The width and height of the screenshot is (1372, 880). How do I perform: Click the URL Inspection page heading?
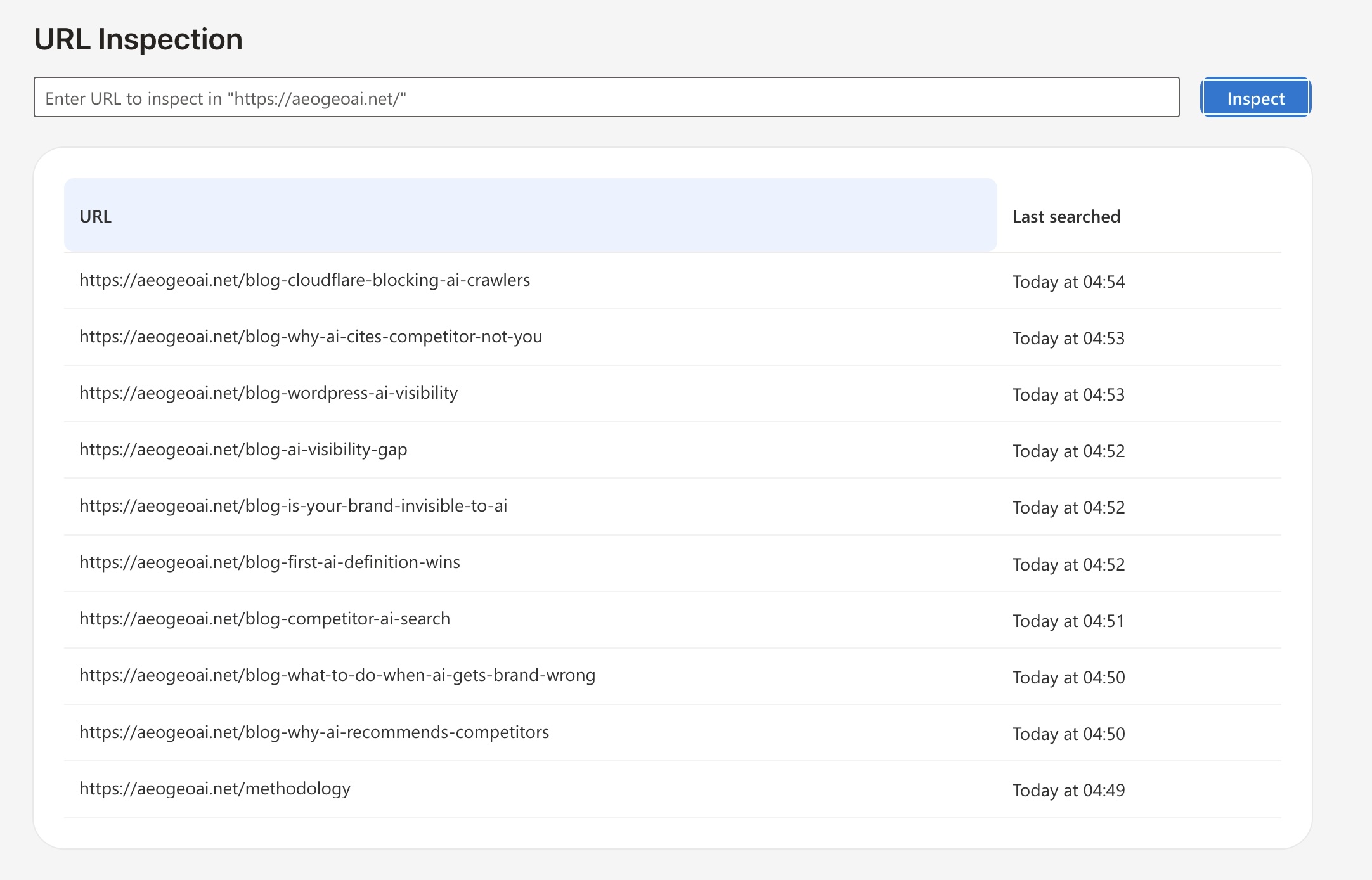click(138, 39)
